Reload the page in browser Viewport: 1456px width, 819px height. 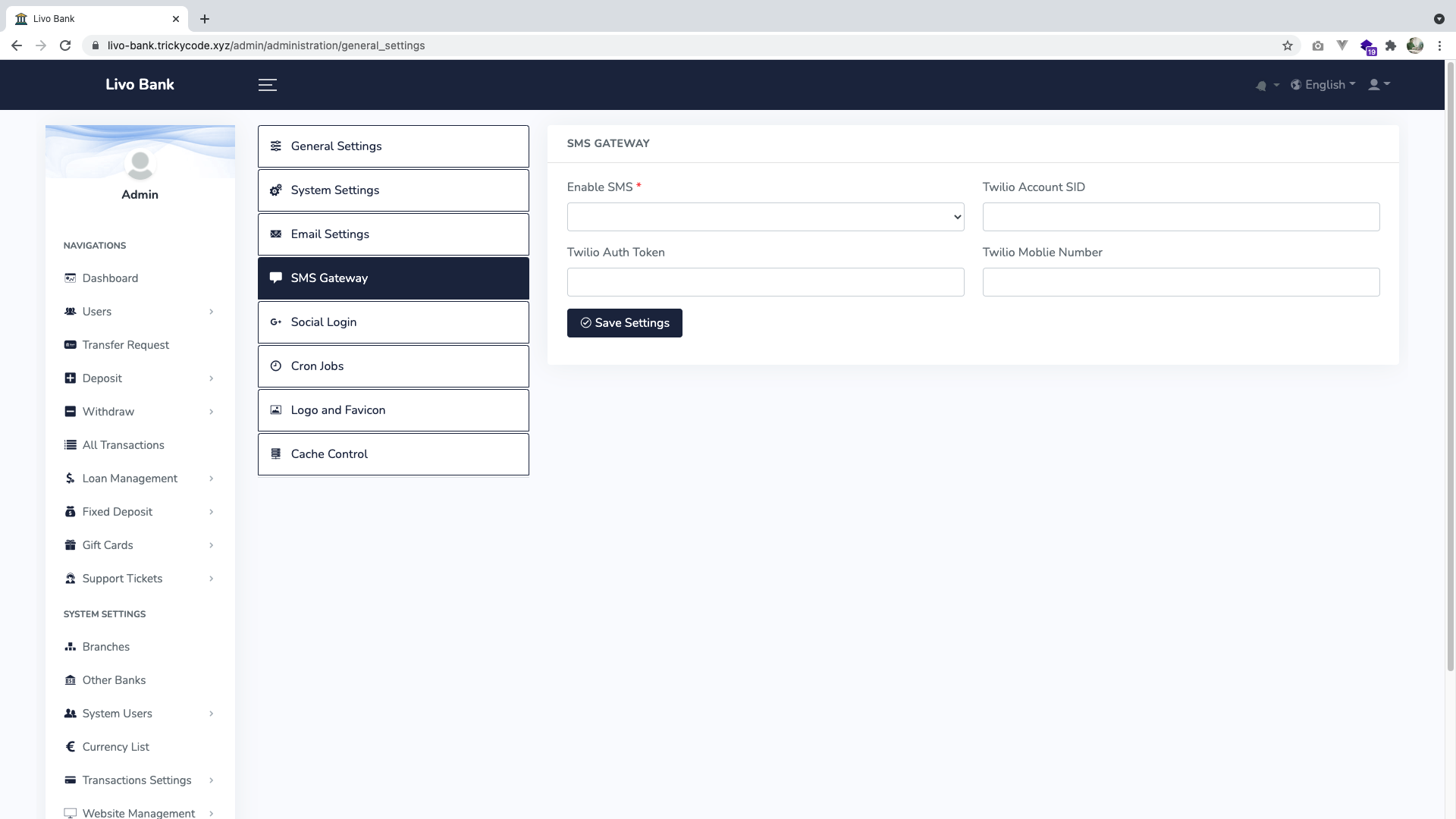(x=65, y=45)
